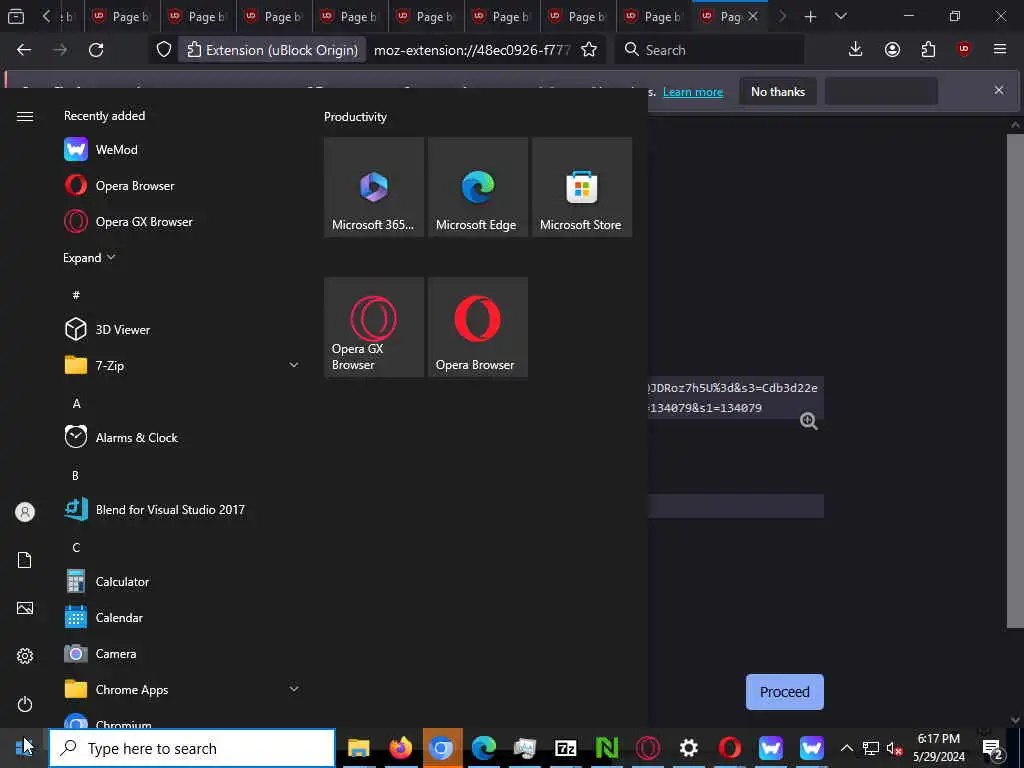
Task: Click the magnifier zoom icon beside URL text
Action: [x=808, y=421]
